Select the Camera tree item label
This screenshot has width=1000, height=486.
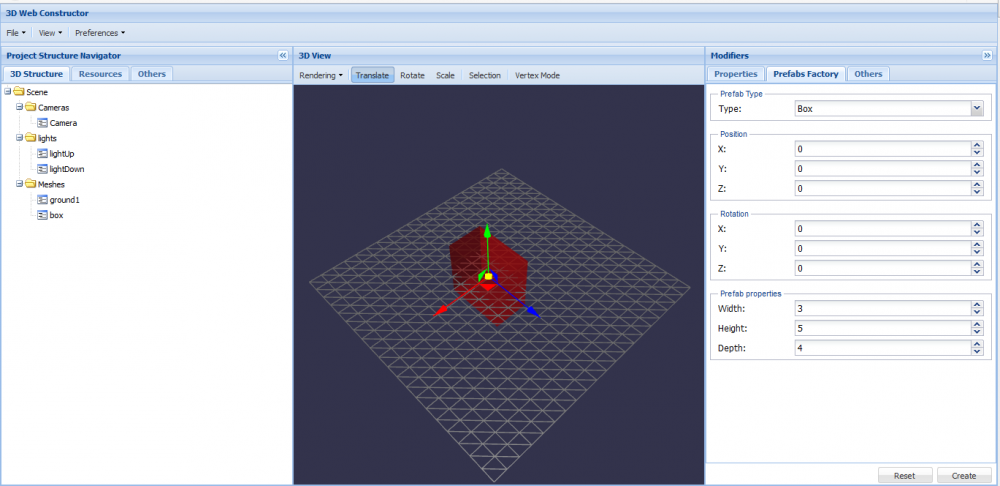point(63,123)
